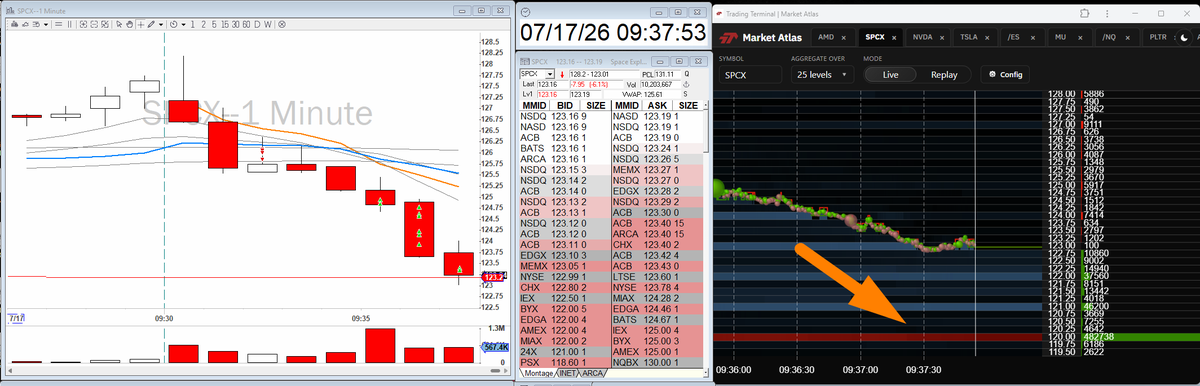Click the 121.00 price level row
Screen dimensions: 1200x386
click(957, 306)
